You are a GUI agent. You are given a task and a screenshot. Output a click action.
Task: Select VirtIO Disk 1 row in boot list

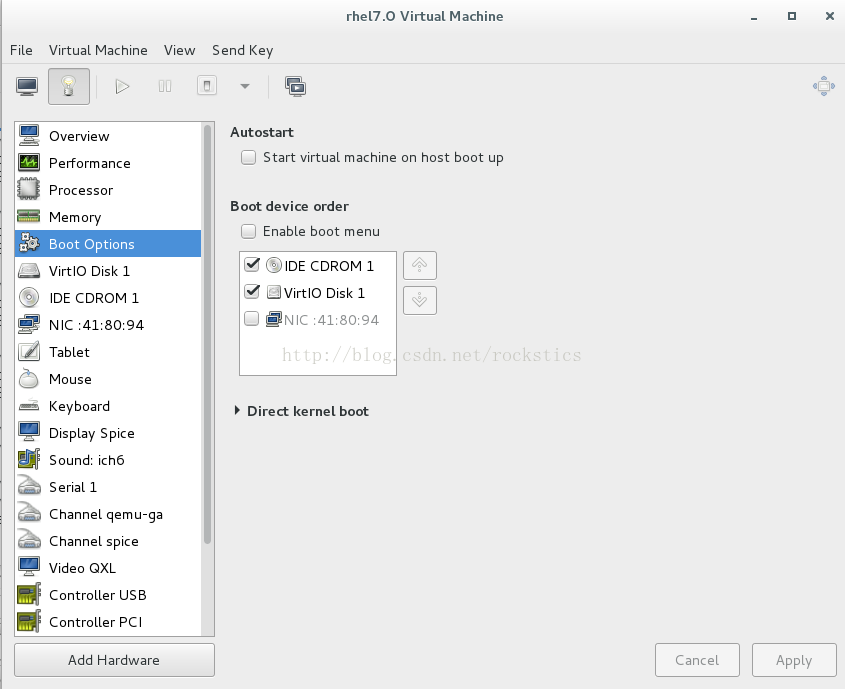[318, 293]
